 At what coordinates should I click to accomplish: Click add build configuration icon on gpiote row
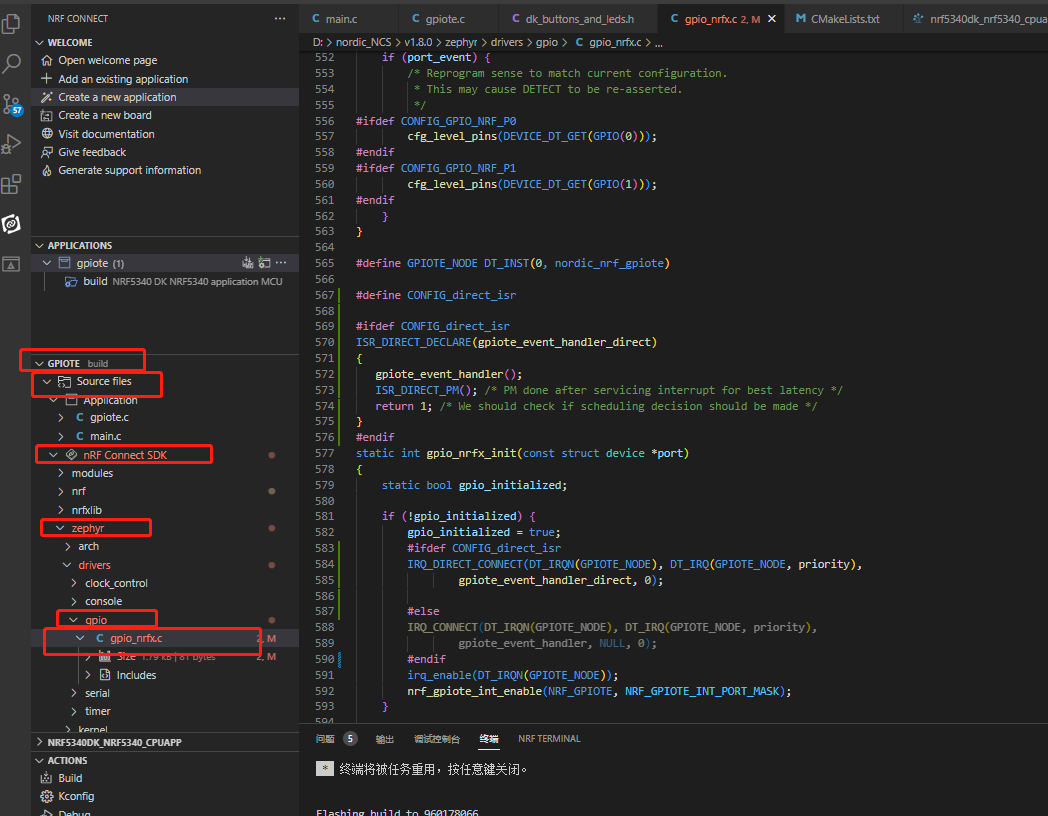pyautogui.click(x=265, y=263)
